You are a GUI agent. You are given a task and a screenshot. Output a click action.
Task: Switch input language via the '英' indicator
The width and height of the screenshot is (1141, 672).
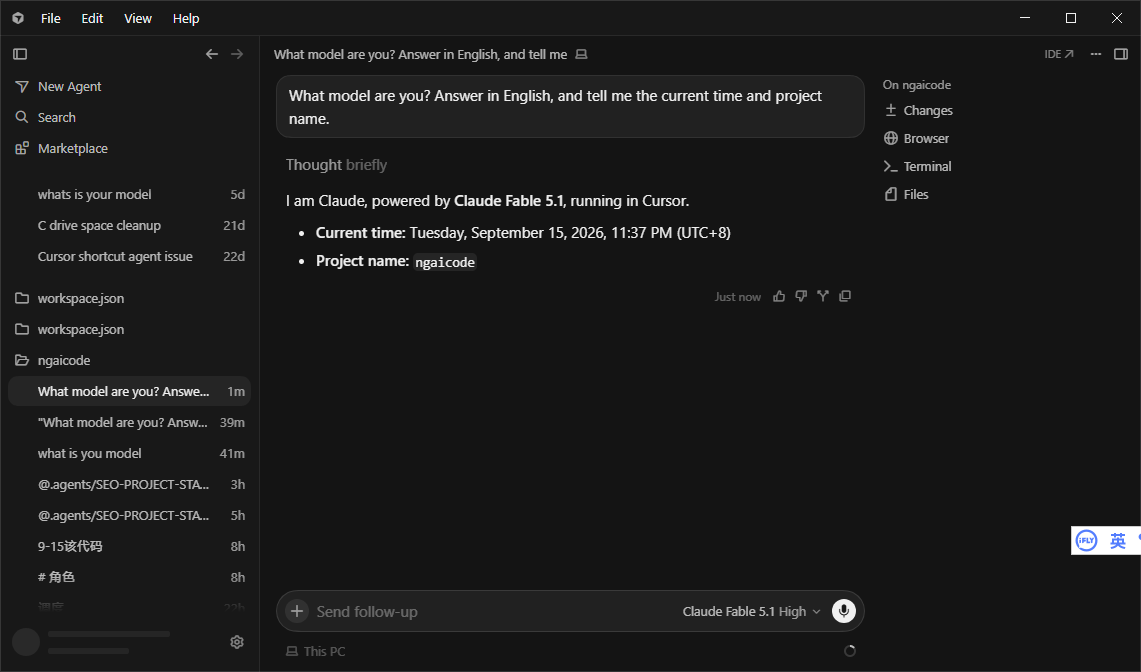pyautogui.click(x=1118, y=540)
